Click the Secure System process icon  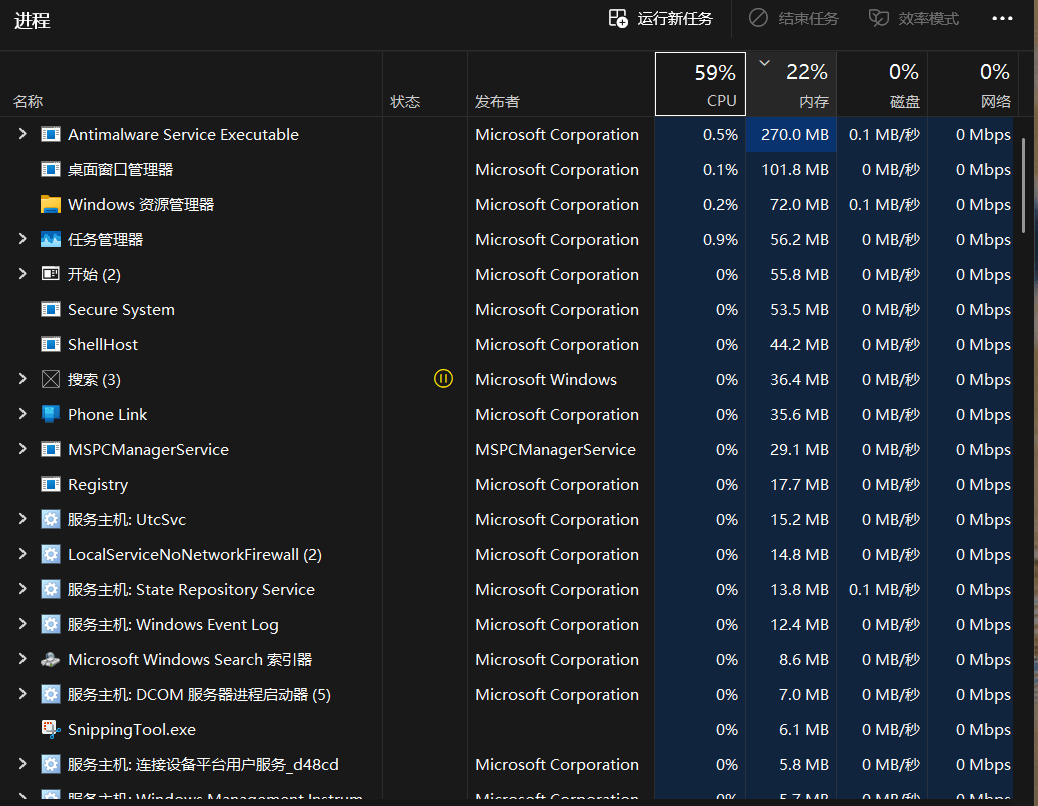click(x=51, y=309)
